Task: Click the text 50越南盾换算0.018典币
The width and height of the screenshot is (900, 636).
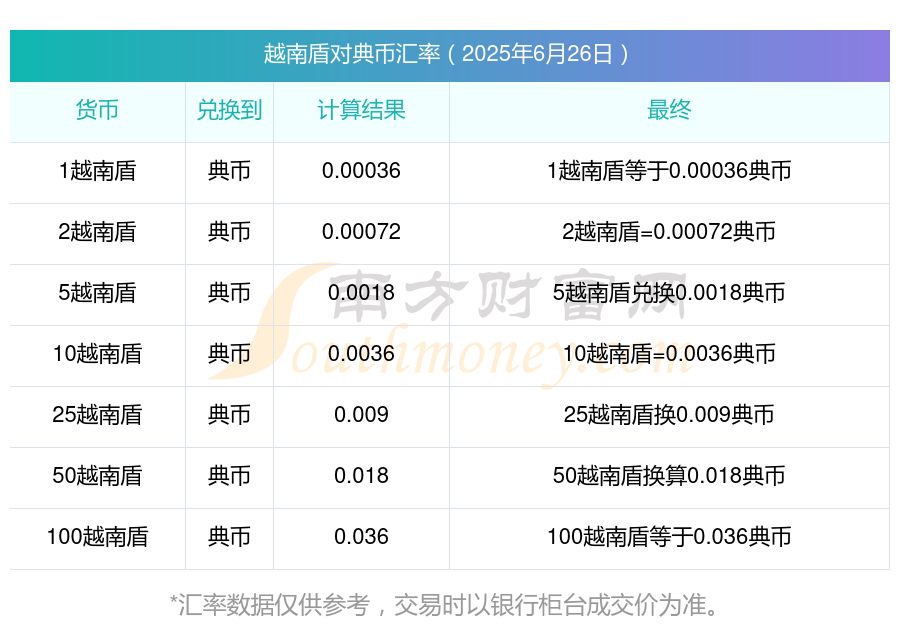Action: click(669, 476)
